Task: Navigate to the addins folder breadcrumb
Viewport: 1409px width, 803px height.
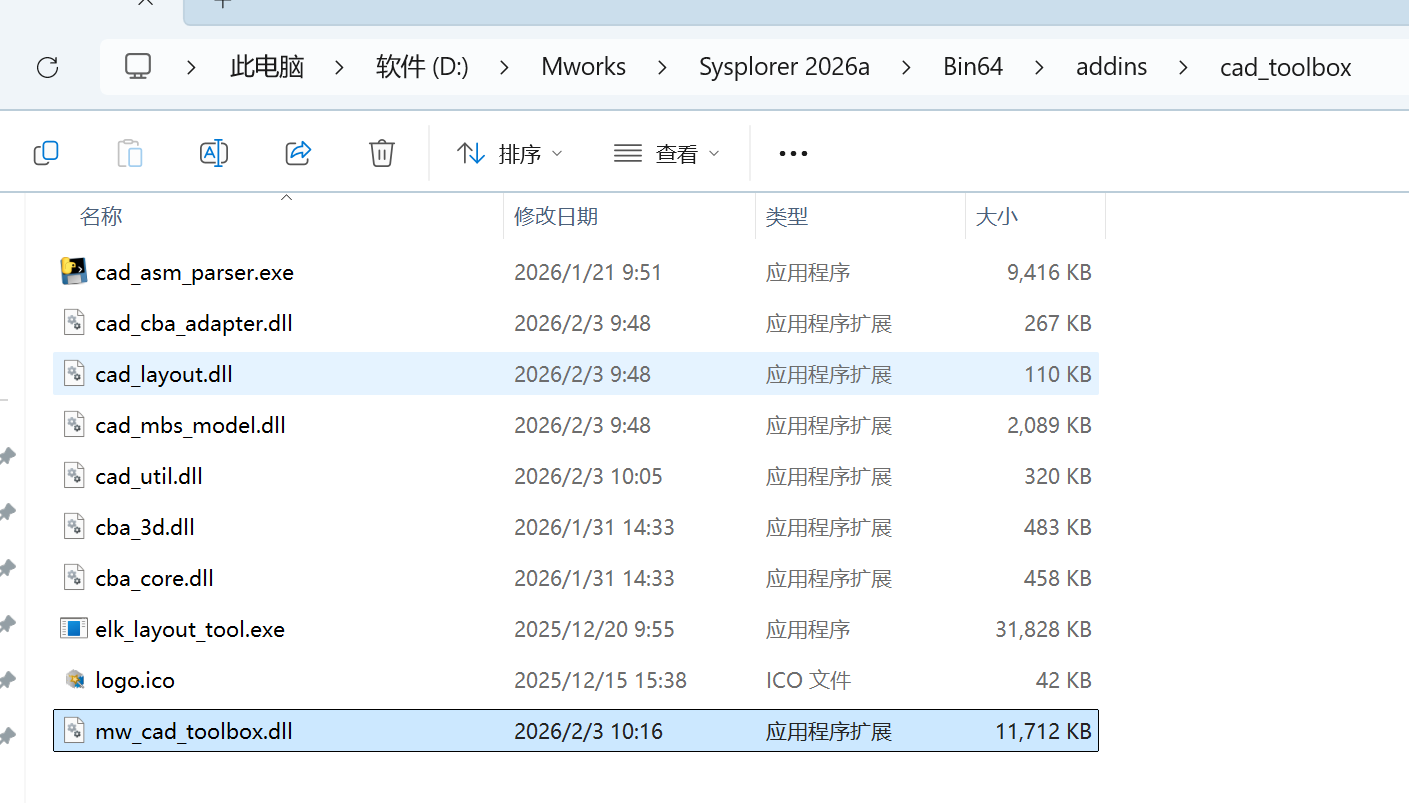Action: point(1112,67)
